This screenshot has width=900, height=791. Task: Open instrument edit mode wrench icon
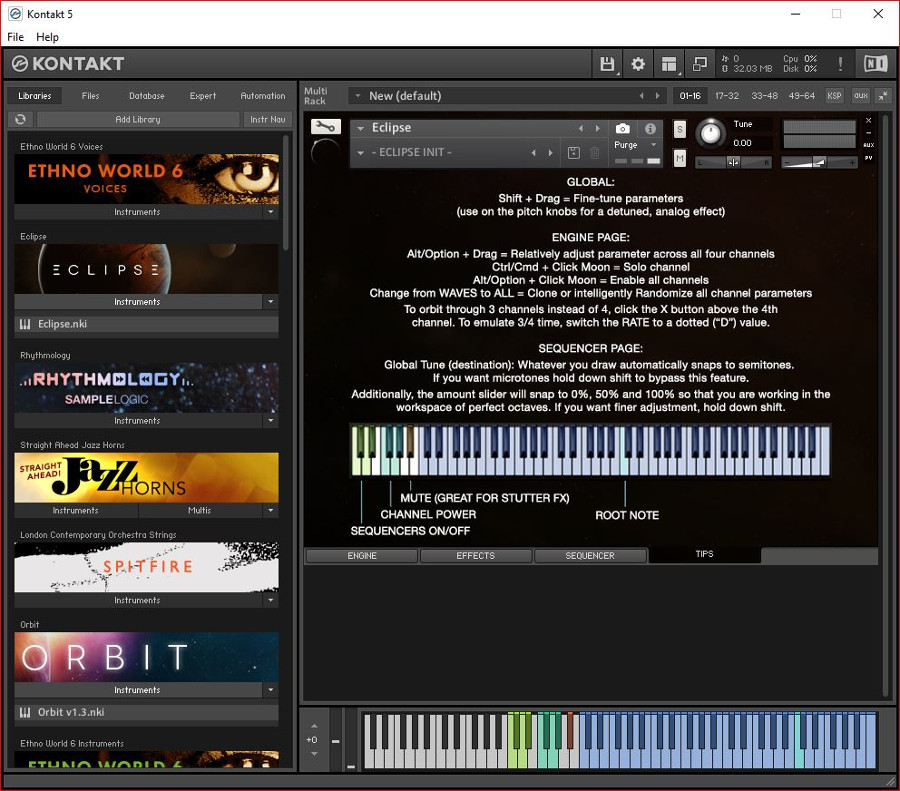325,127
